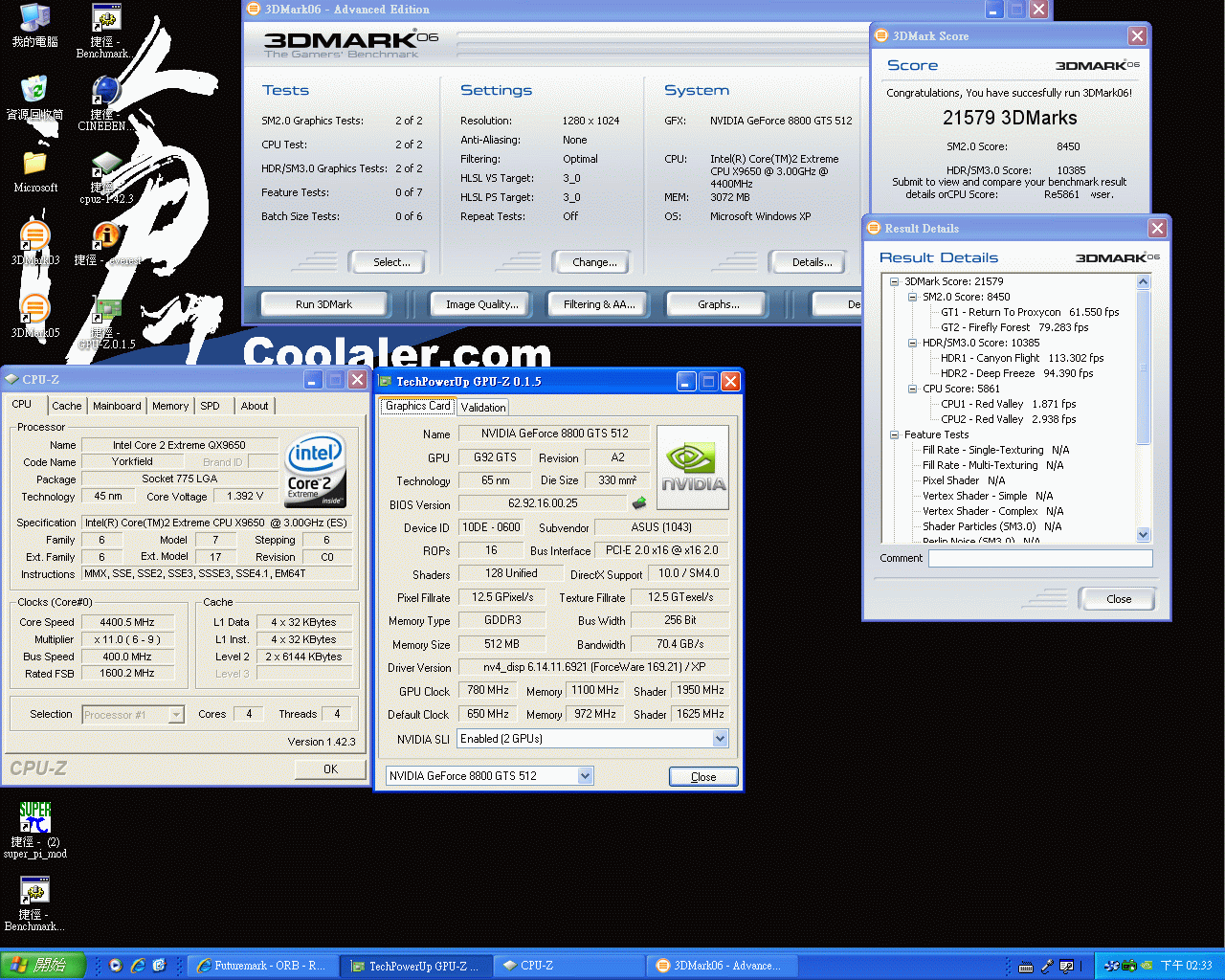Open the 我的電腦 desktop icon
The height and width of the screenshot is (980, 1225).
click(34, 26)
